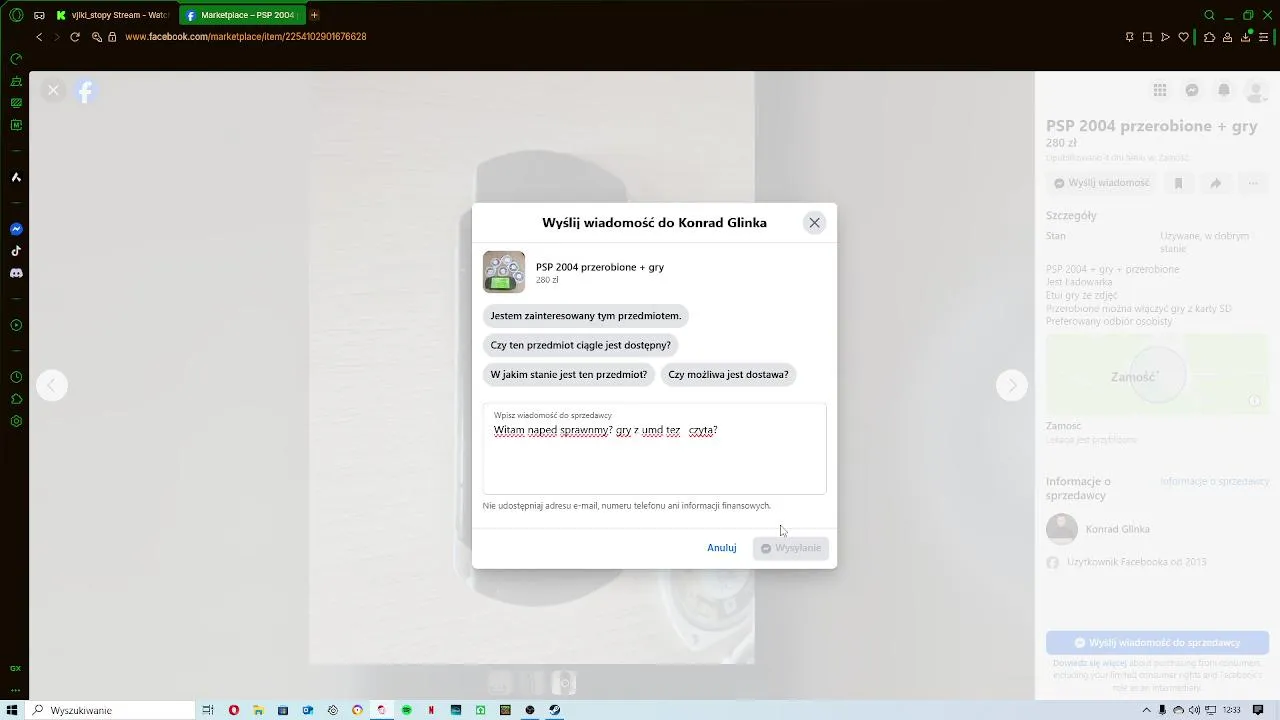Go forward in browser history
This screenshot has width=1280, height=720.
pyautogui.click(x=57, y=37)
